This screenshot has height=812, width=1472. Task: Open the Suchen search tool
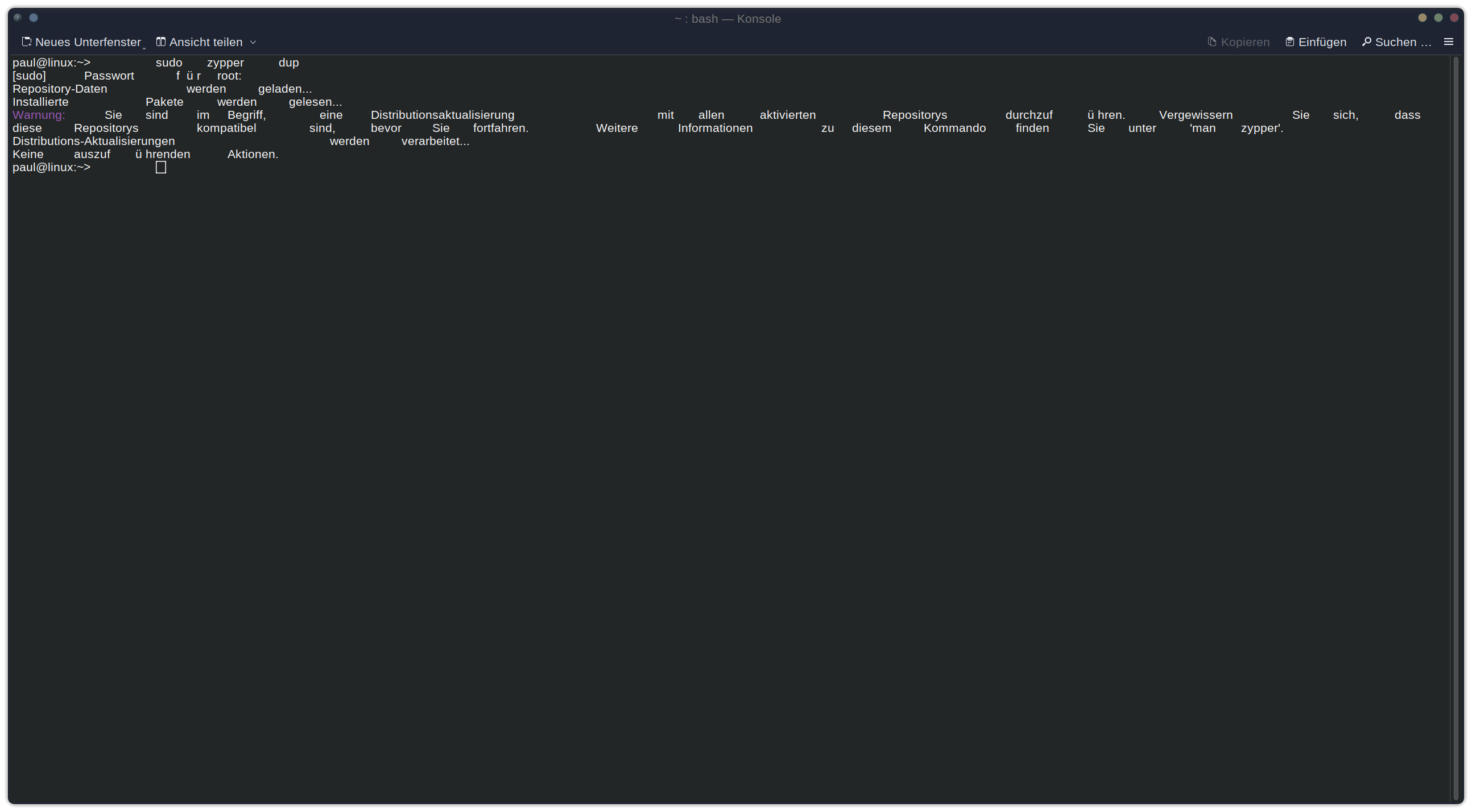(1396, 42)
